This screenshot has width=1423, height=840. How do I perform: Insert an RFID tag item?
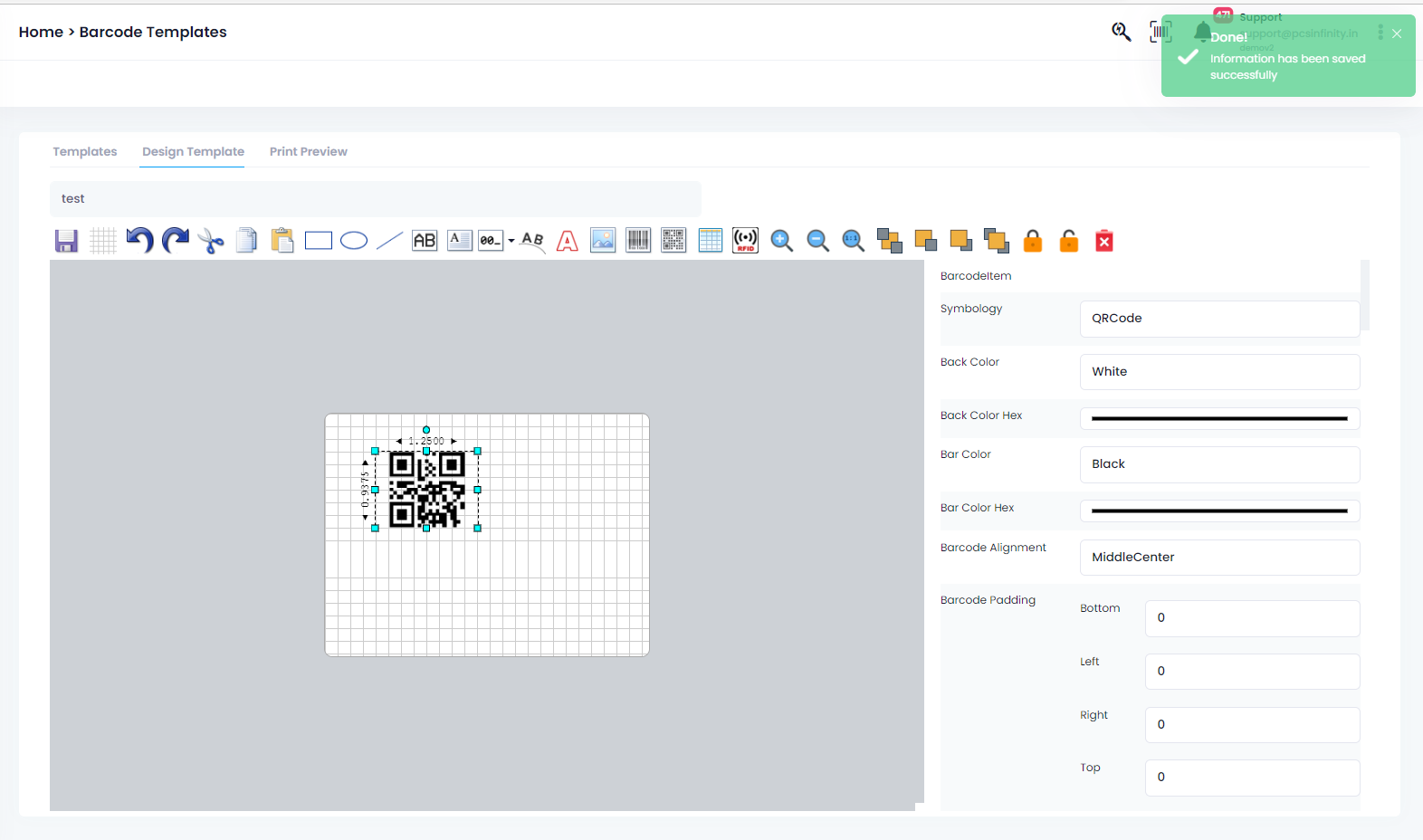(x=746, y=241)
